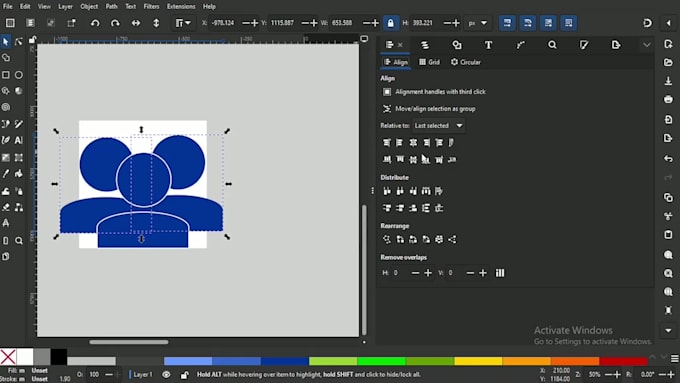Apply Remove overlaps button

tap(500, 273)
